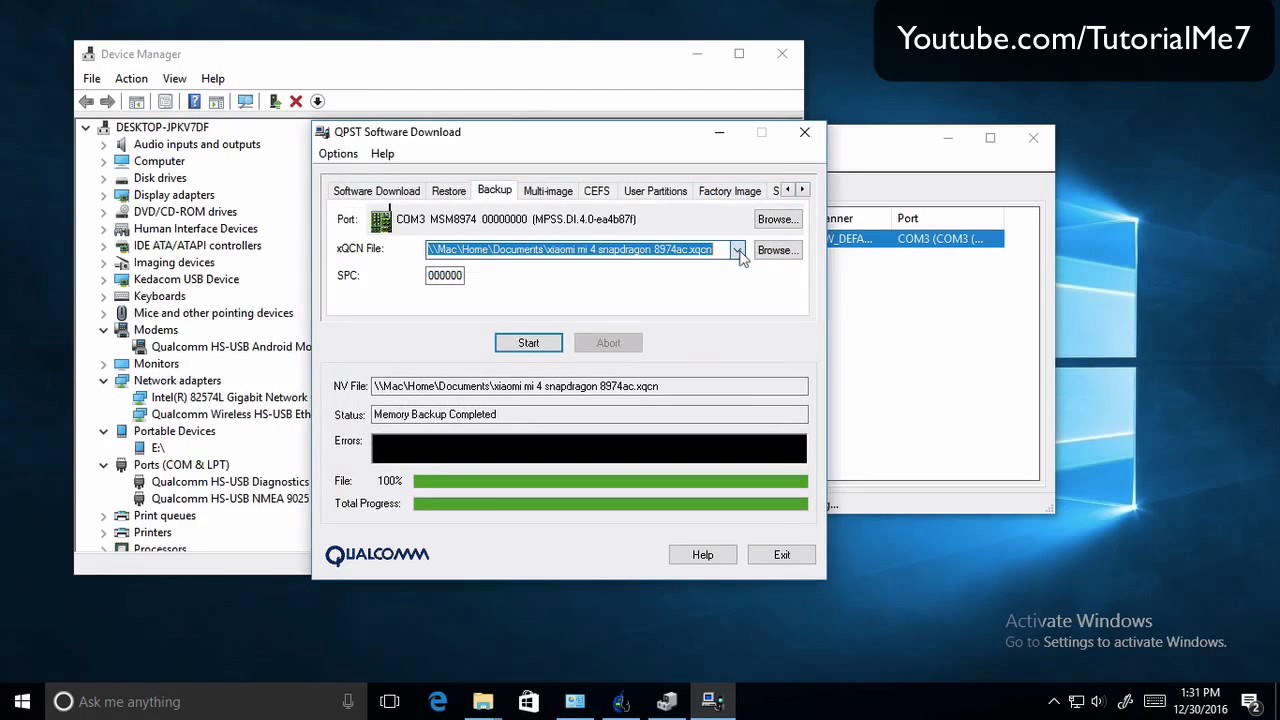Open File Explorer from the taskbar
1280x720 pixels.
(x=483, y=701)
